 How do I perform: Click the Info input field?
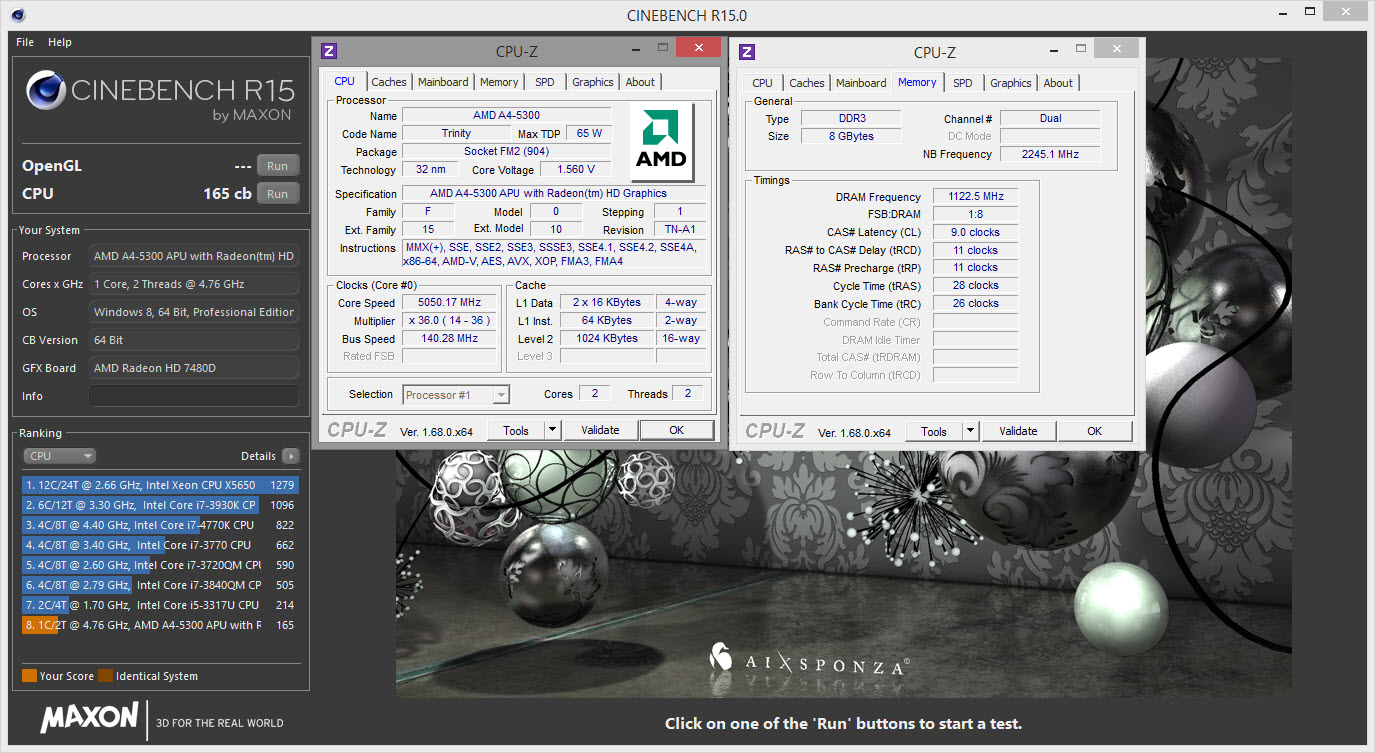click(x=194, y=396)
